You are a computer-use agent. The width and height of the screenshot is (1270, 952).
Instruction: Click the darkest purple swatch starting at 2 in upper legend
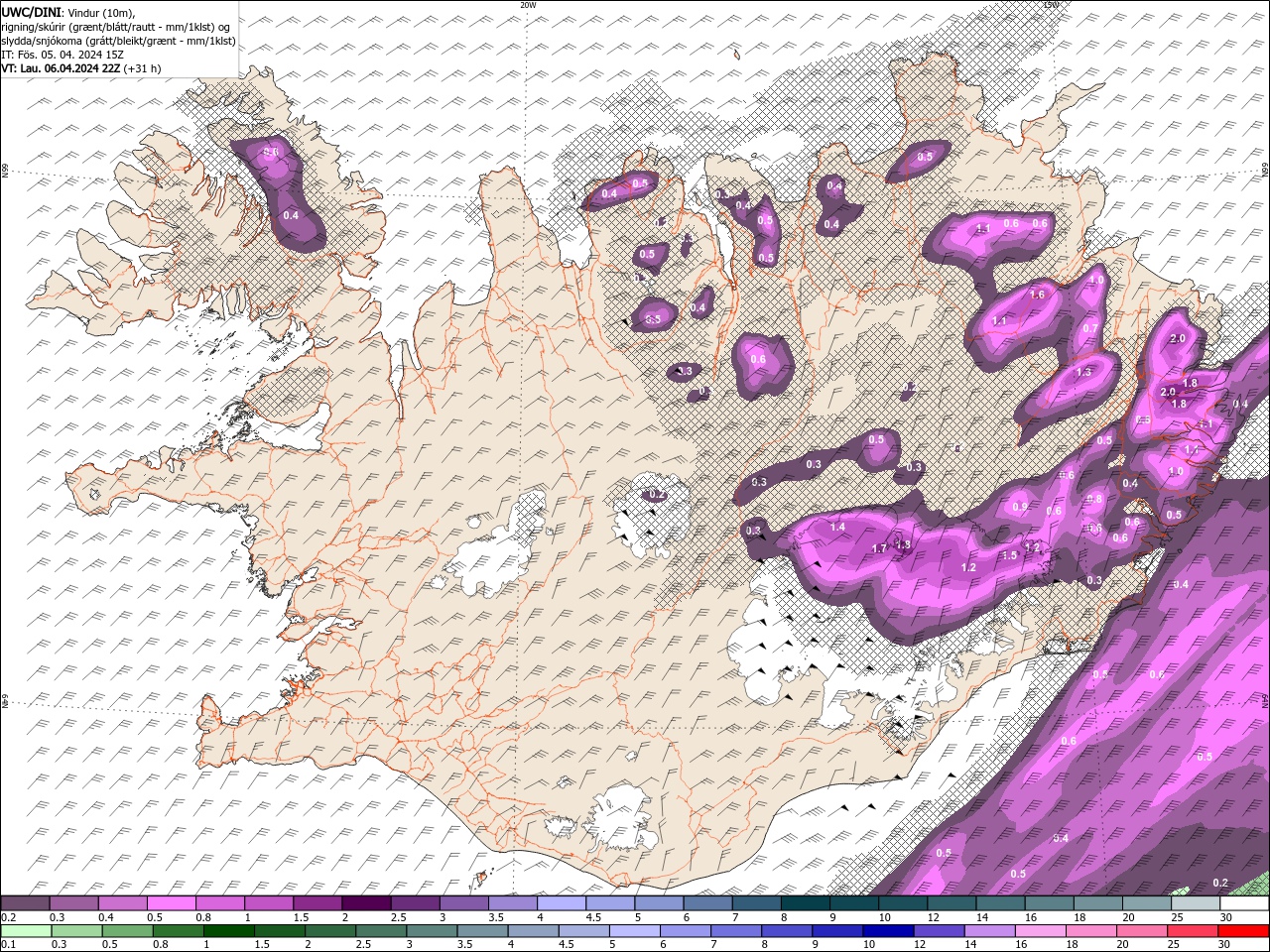[x=366, y=903]
